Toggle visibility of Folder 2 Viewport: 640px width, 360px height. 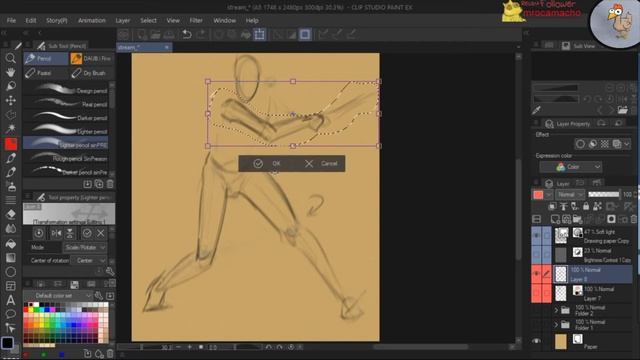pos(536,310)
